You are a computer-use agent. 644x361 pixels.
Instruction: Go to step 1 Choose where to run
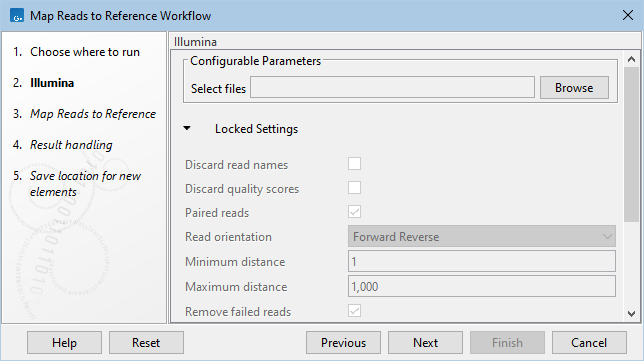pyautogui.click(x=85, y=52)
